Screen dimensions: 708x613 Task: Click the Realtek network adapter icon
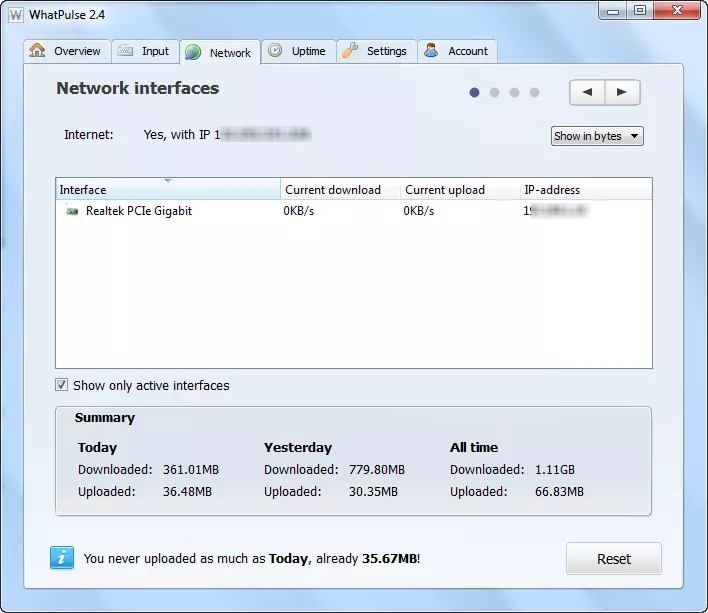(72, 211)
